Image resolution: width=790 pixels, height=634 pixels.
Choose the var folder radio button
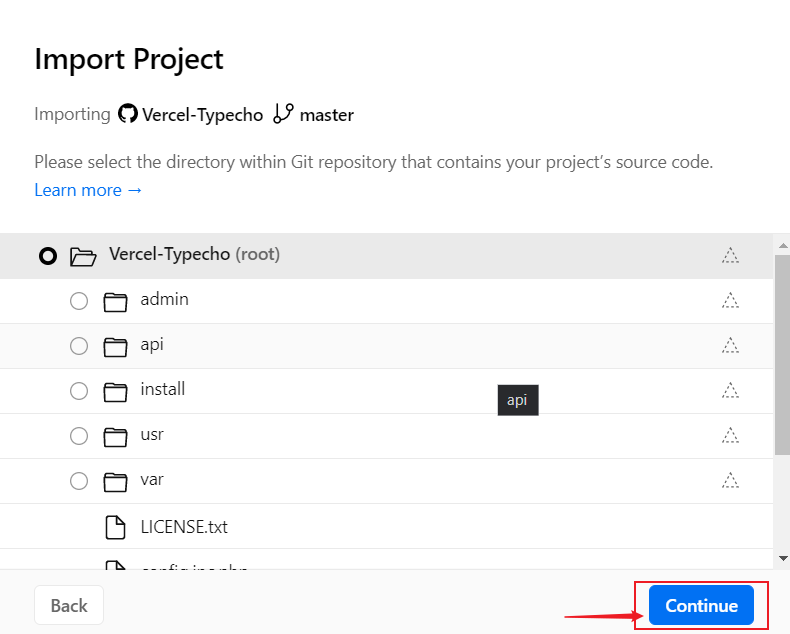pyautogui.click(x=79, y=481)
